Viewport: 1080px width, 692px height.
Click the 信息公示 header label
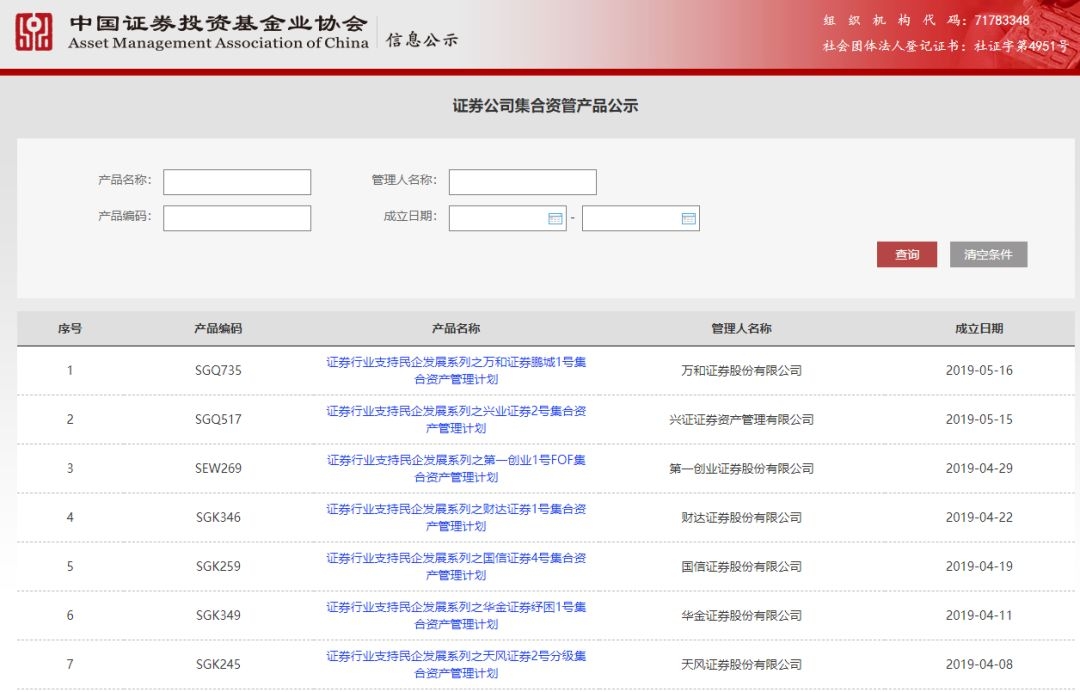click(422, 40)
